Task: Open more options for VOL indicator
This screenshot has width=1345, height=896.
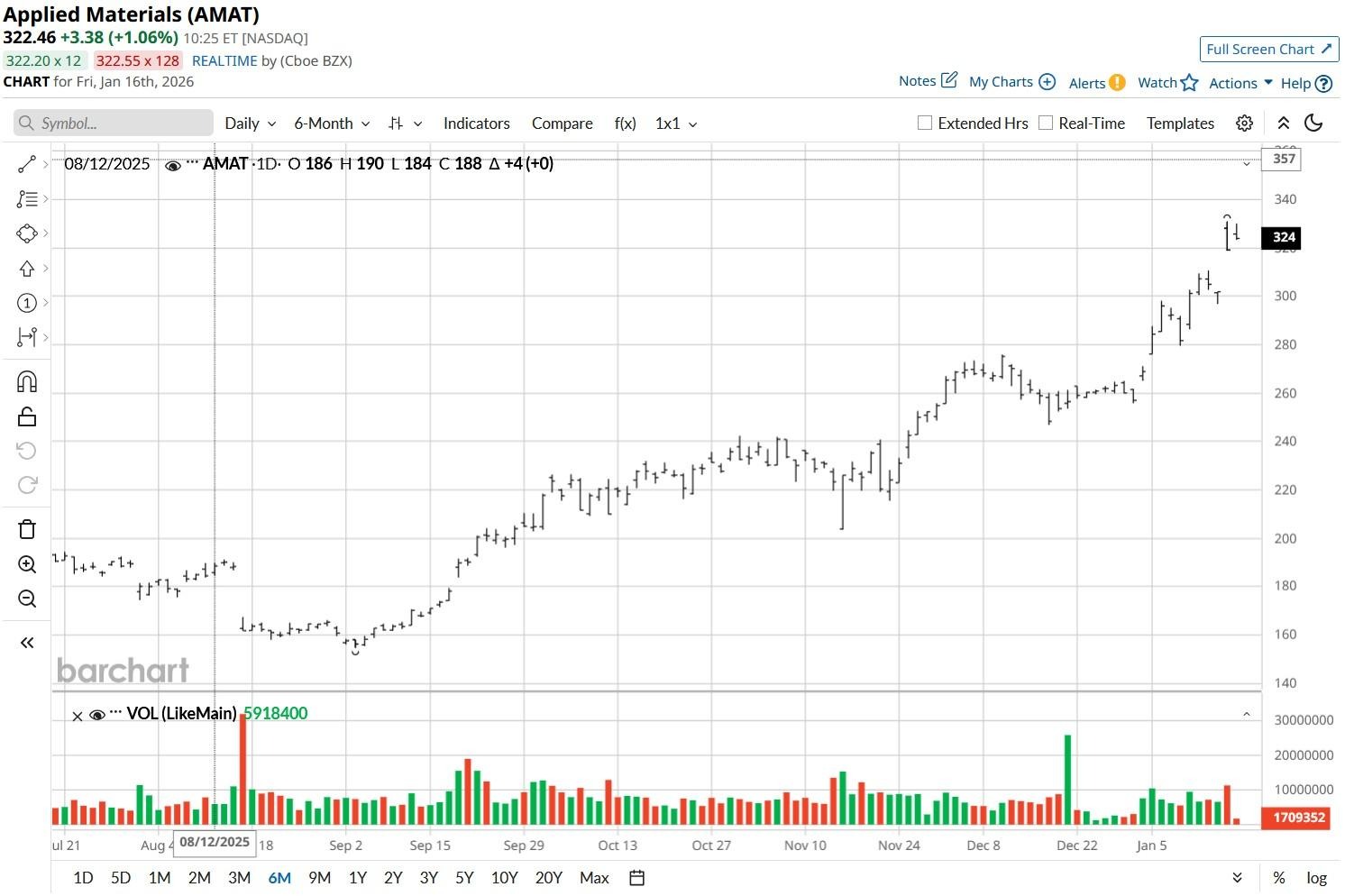Action: (115, 713)
